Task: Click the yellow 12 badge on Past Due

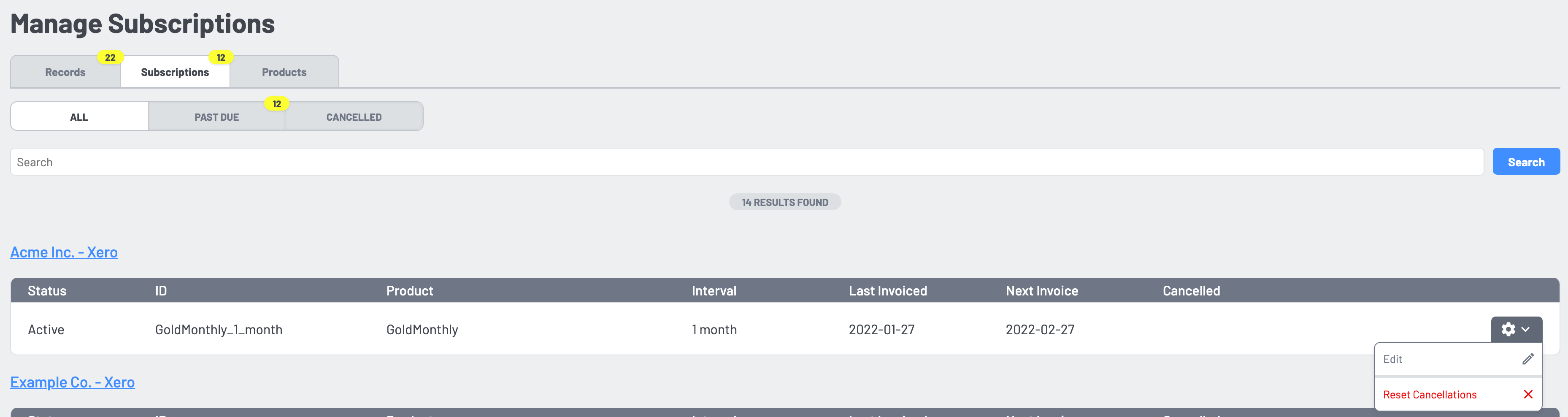Action: coord(277,103)
